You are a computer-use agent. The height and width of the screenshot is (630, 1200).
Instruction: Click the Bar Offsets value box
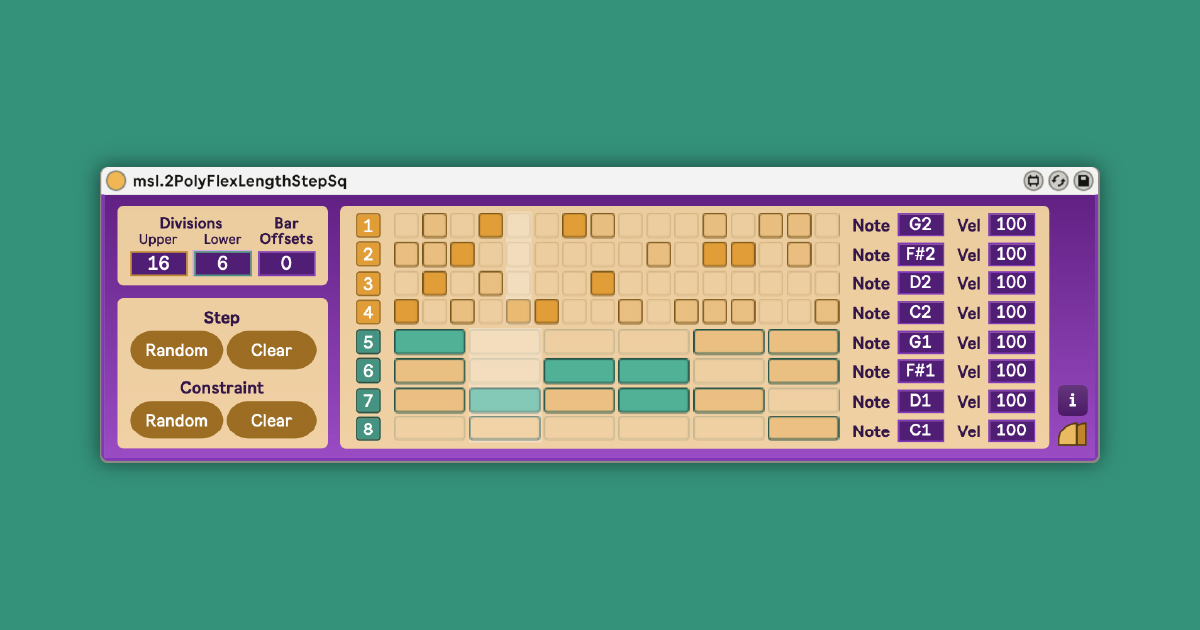[x=286, y=264]
